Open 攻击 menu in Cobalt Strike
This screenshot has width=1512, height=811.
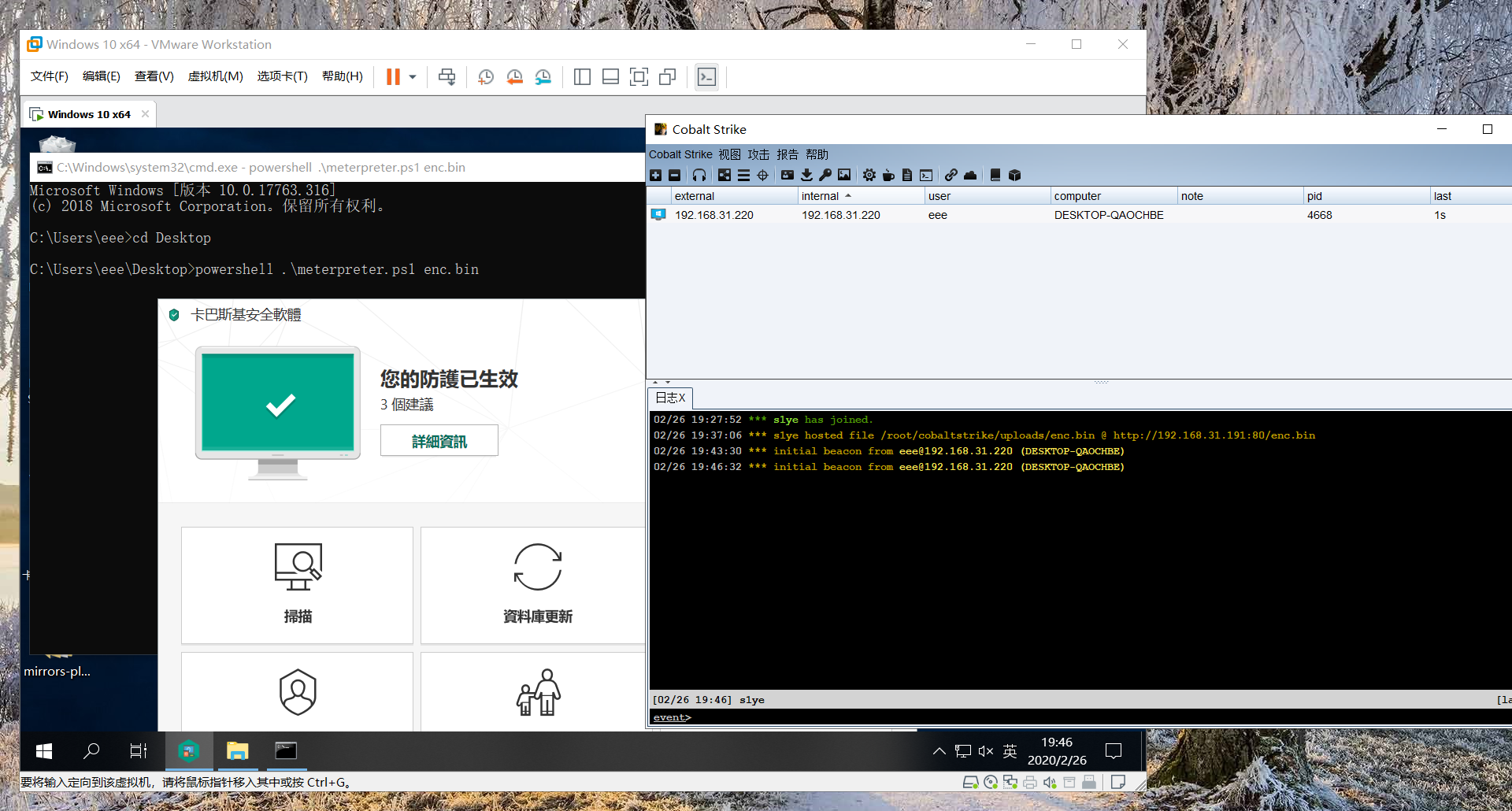click(758, 154)
